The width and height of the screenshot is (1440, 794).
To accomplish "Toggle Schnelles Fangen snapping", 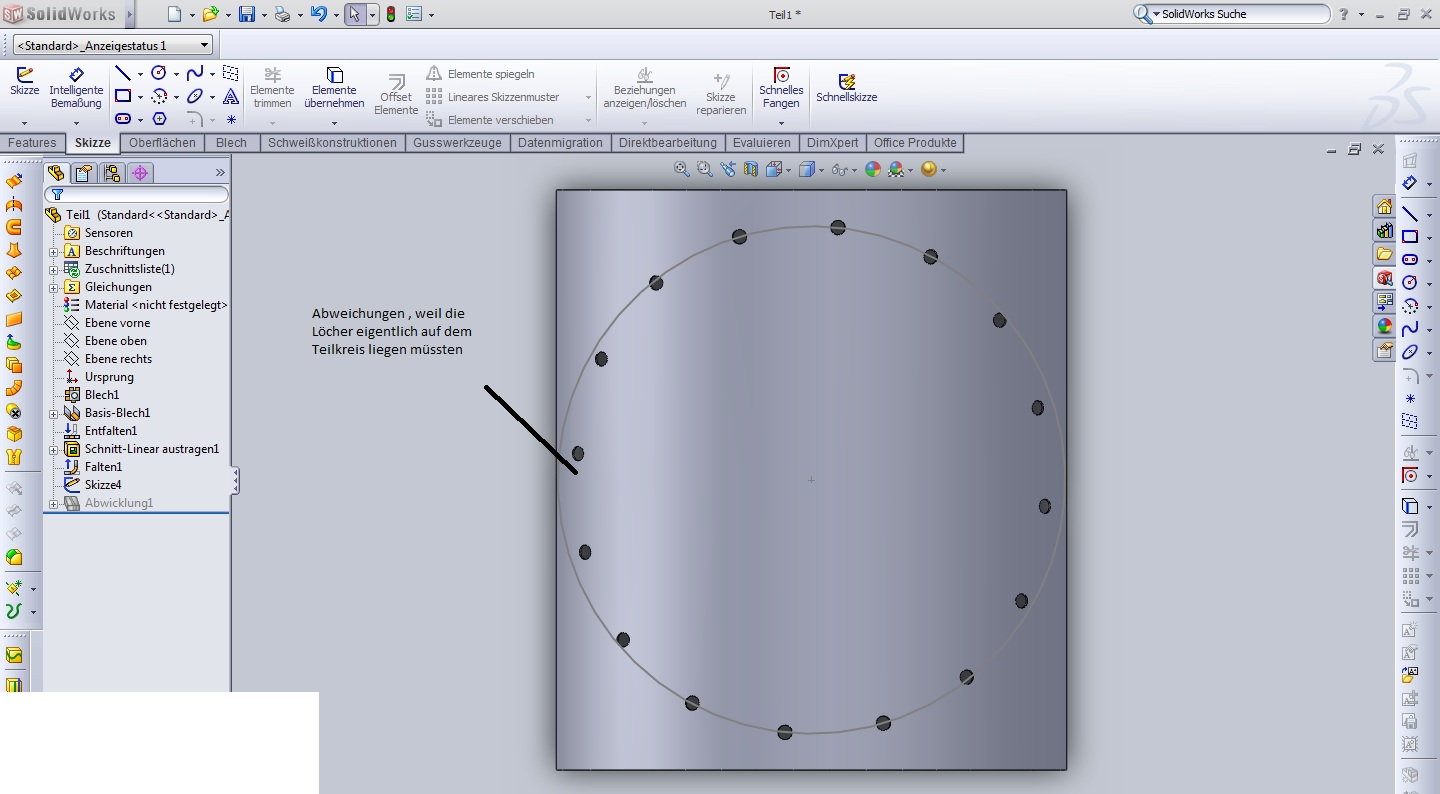I will (781, 88).
